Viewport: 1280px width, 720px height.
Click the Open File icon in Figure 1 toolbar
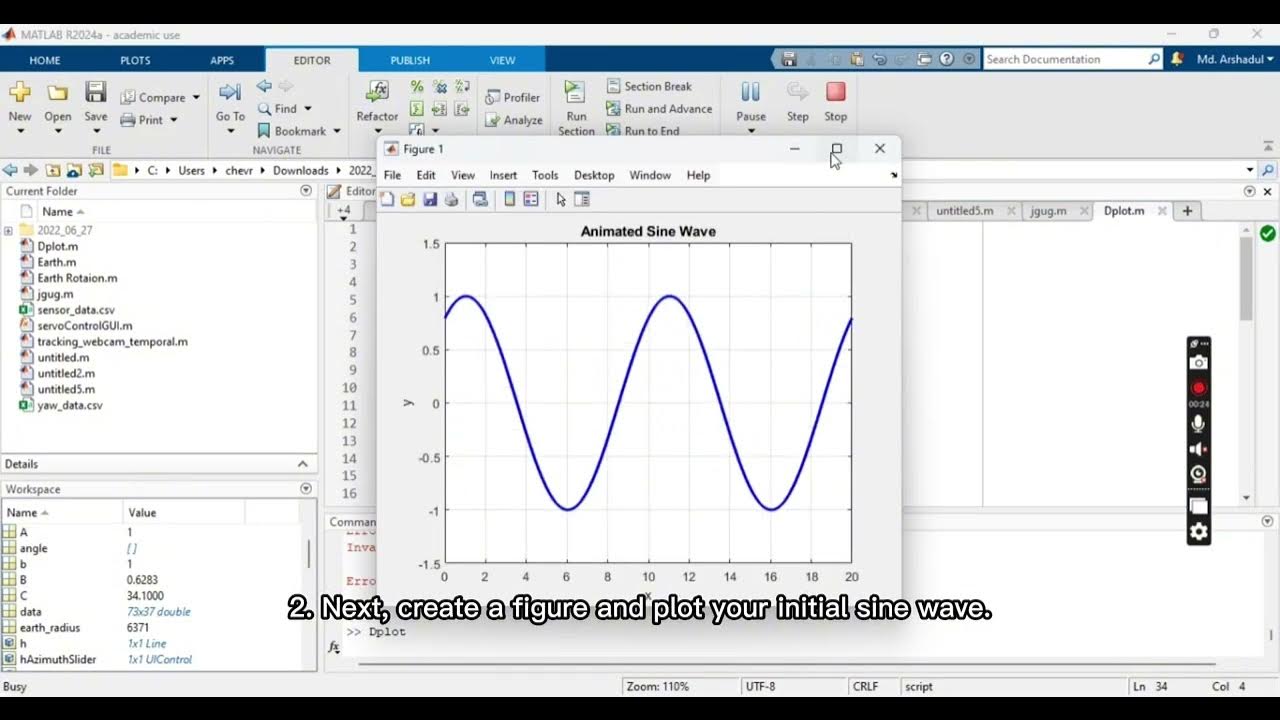(x=408, y=199)
